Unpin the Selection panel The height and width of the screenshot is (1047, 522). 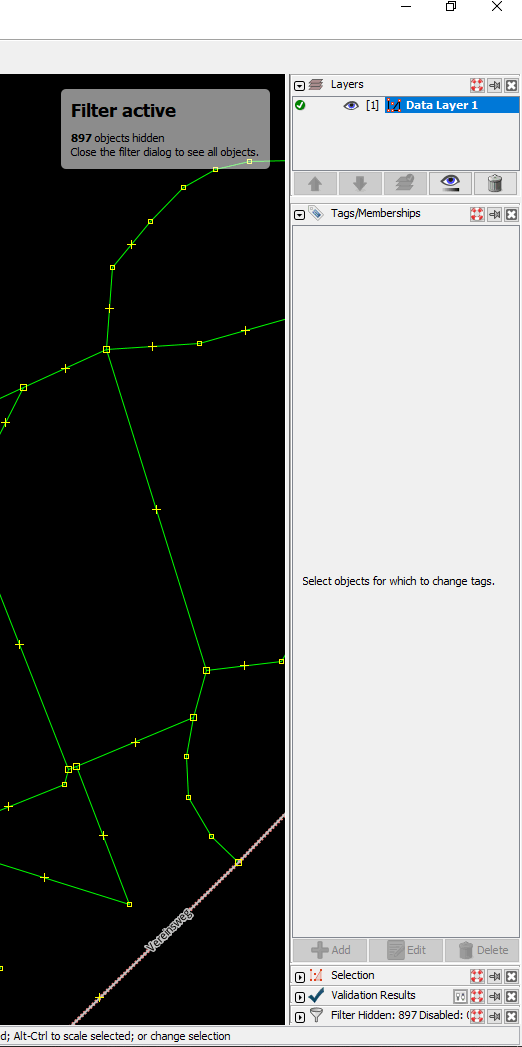(494, 977)
